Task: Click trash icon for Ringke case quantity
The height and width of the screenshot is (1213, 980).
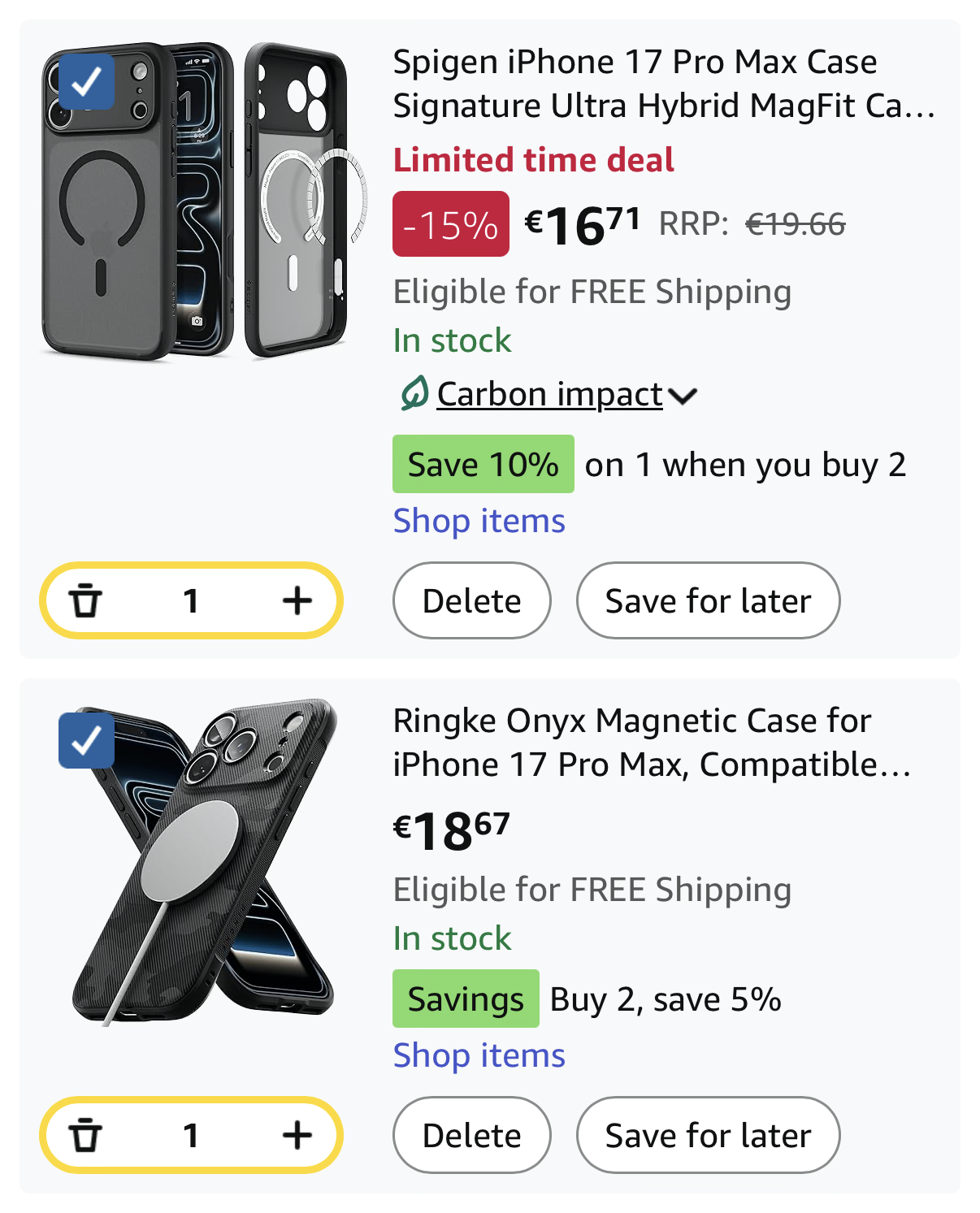Action: [x=85, y=1135]
